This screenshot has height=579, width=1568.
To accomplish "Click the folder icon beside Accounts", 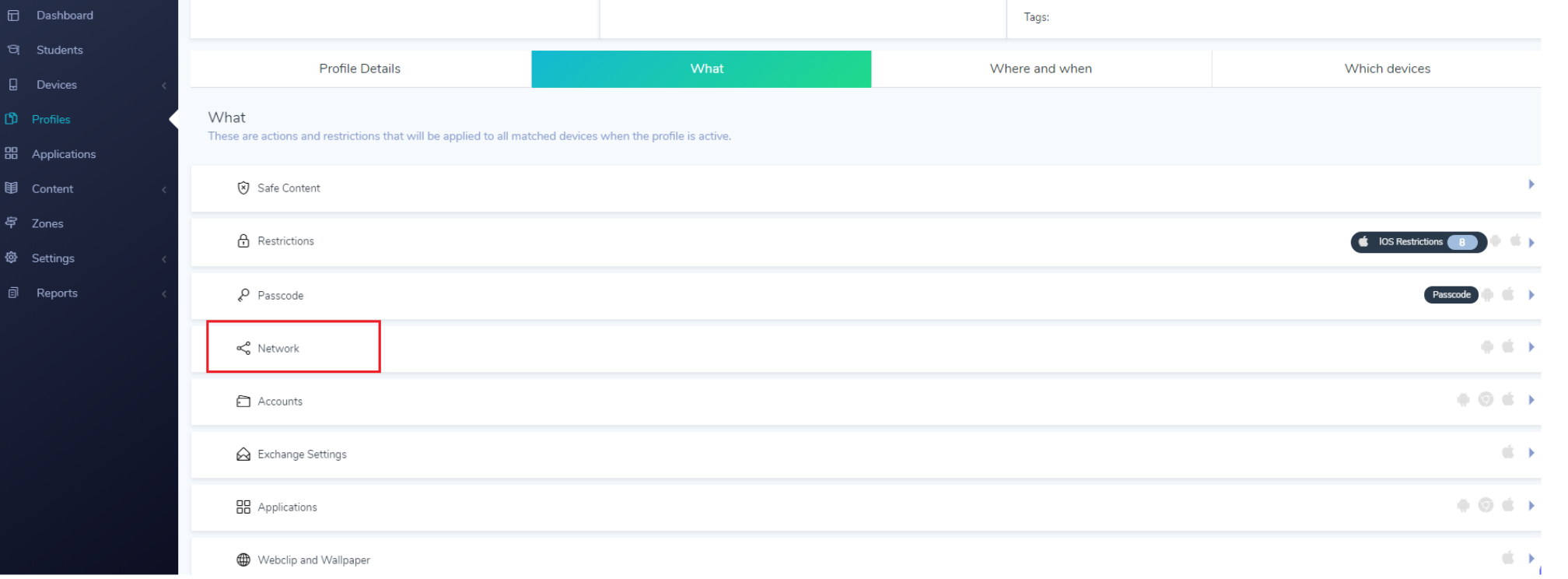I will (243, 402).
